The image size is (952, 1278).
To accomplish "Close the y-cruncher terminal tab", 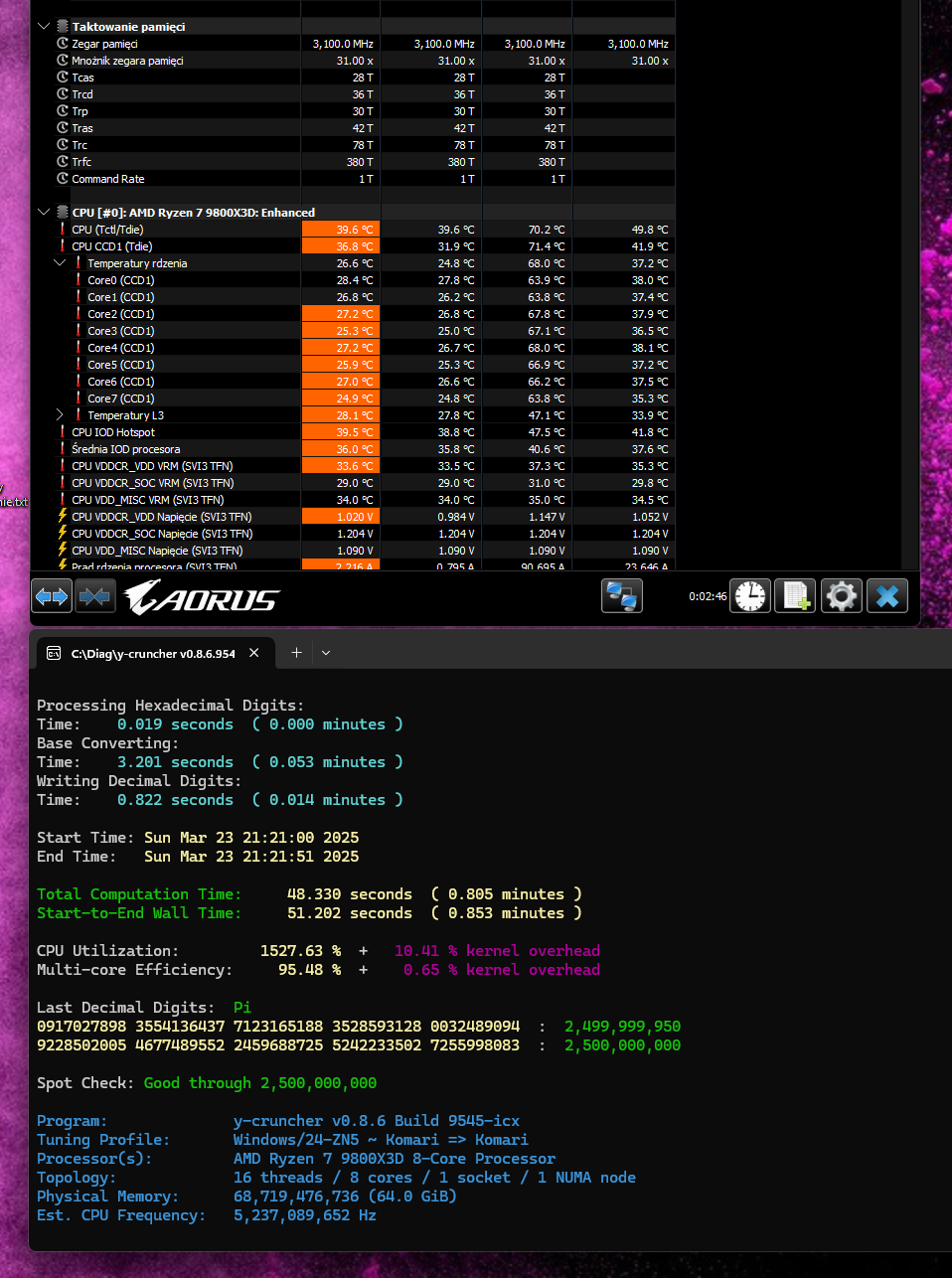I will click(x=254, y=653).
